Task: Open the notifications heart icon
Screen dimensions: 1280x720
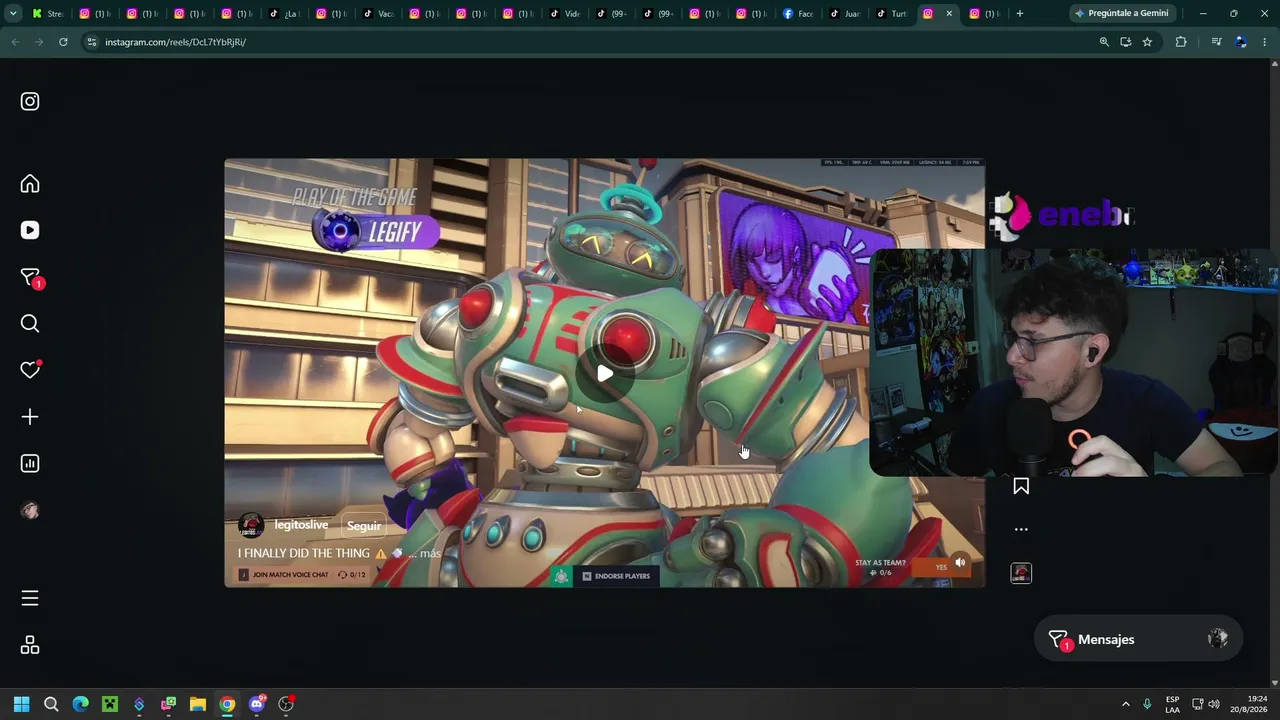Action: (30, 370)
